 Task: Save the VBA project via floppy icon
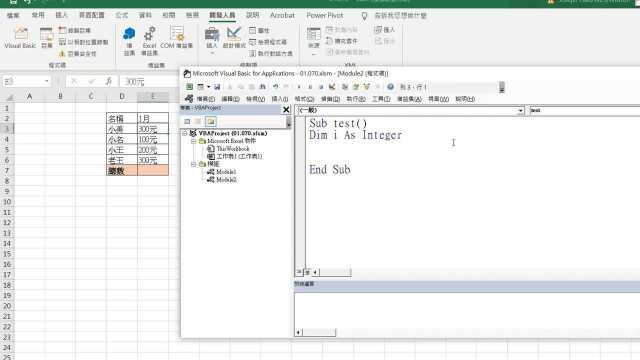point(217,87)
